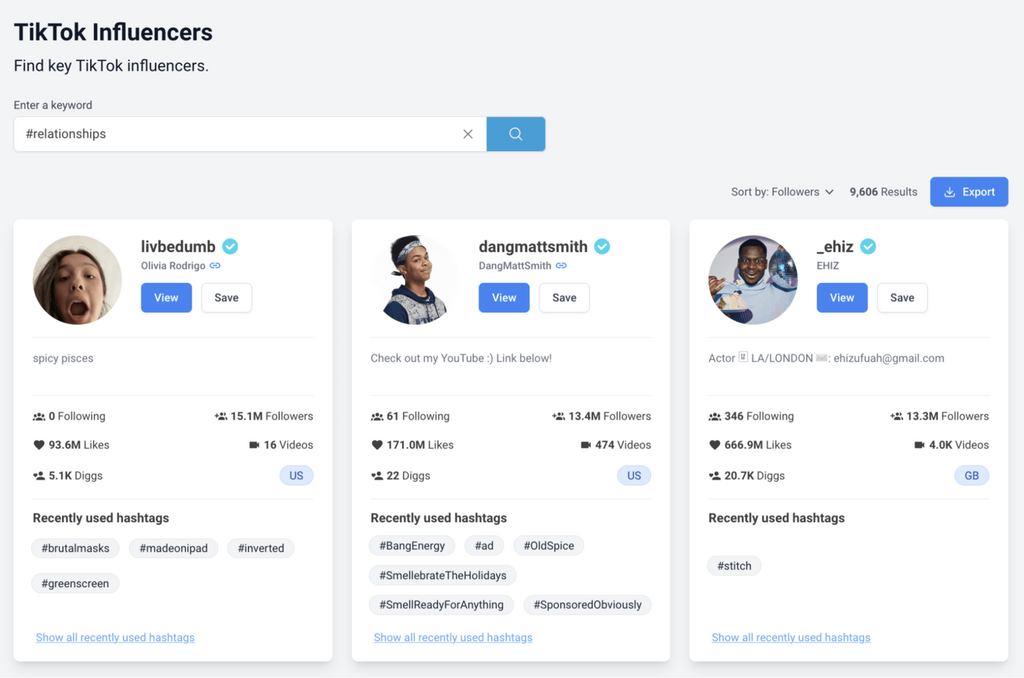Click the #brutalmasks hashtag chip
This screenshot has width=1024, height=678.
76,548
